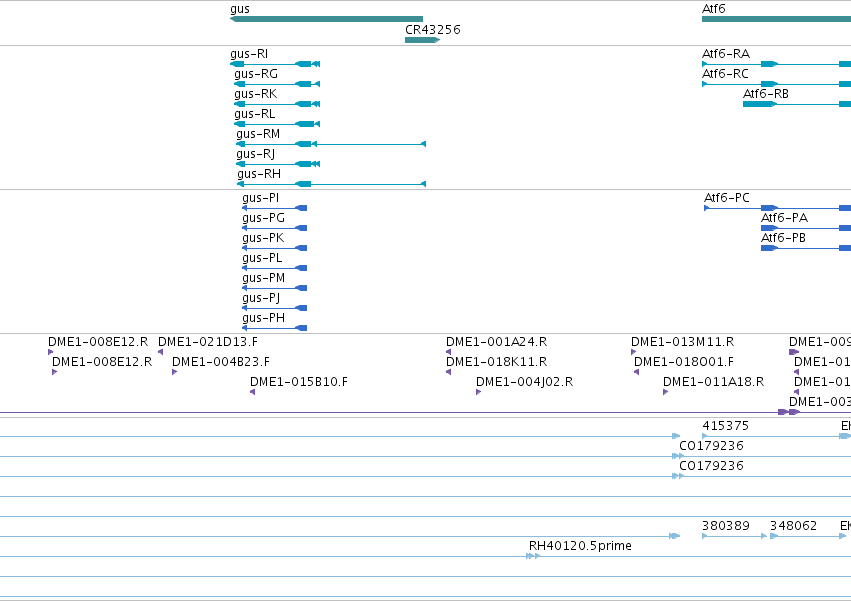This screenshot has height=601, width=851.
Task: Select the purple arrow under DME1-011A18.R
Action: (665, 392)
